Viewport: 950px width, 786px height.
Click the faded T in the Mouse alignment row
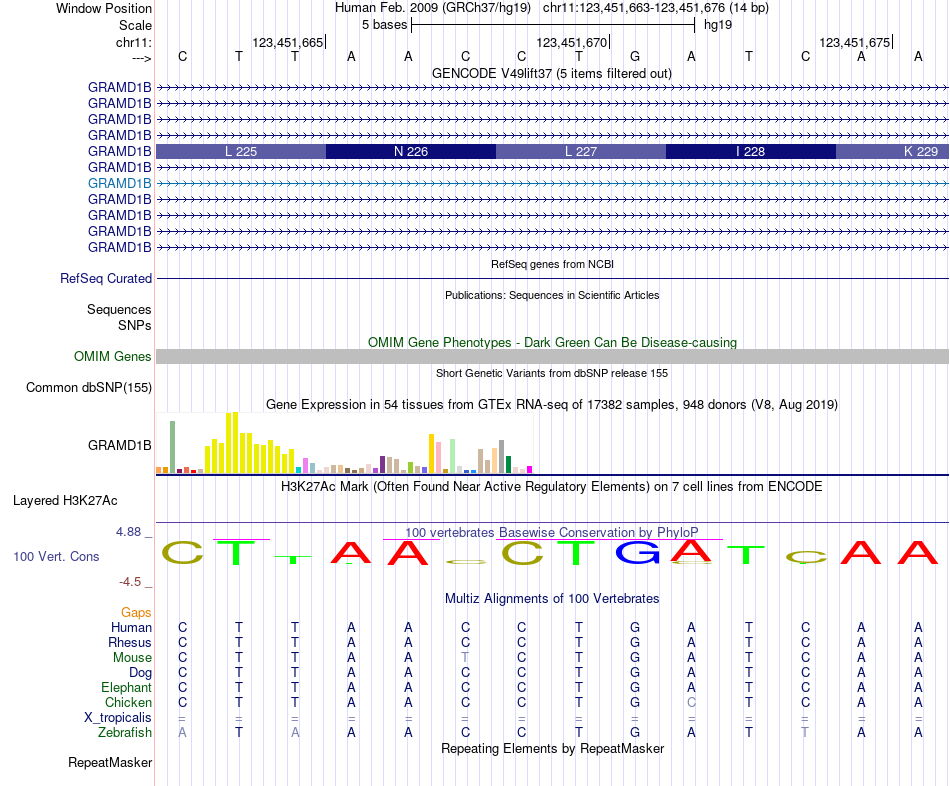(465, 658)
